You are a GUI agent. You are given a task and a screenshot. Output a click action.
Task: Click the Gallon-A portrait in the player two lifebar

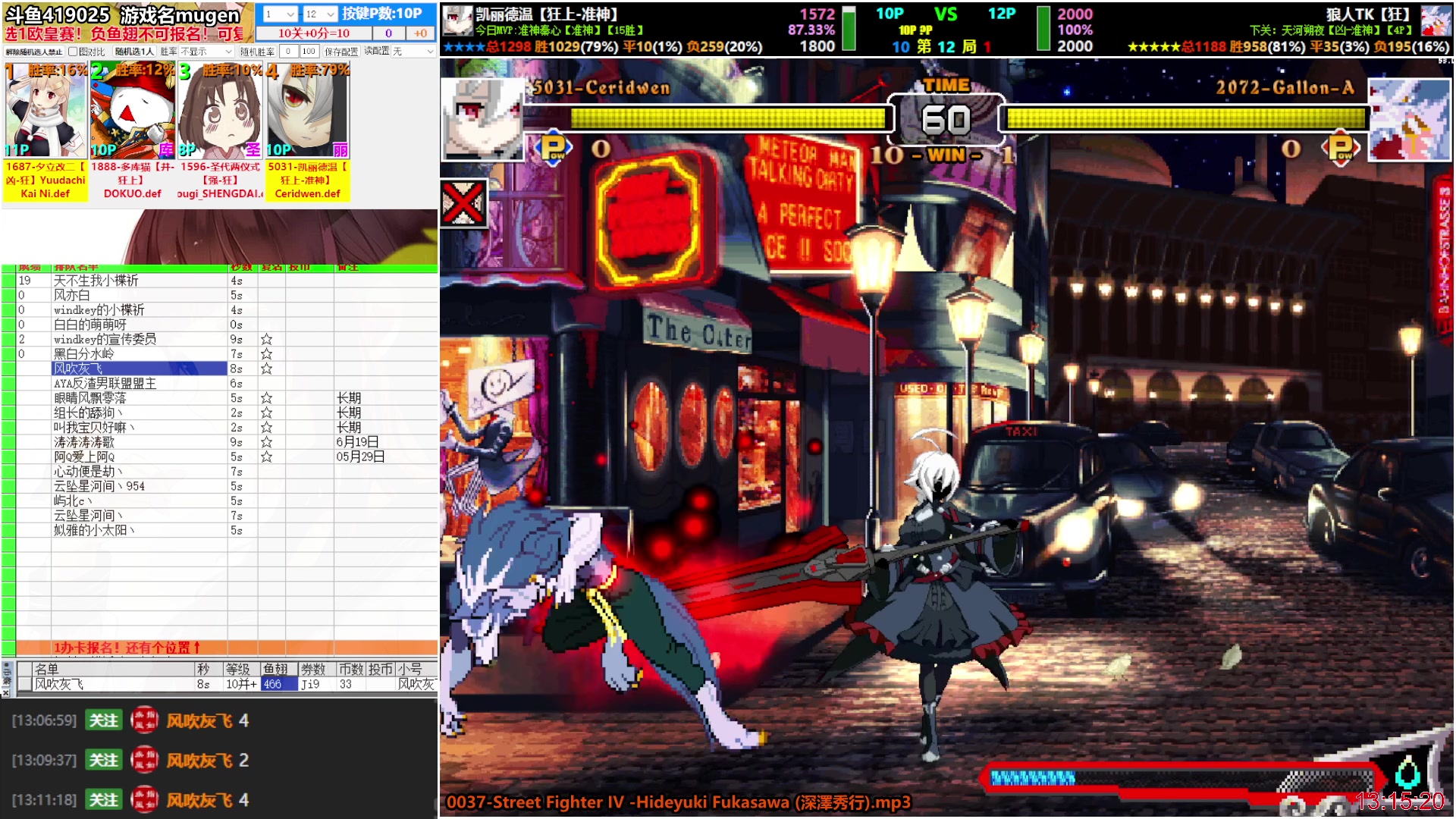(1410, 118)
